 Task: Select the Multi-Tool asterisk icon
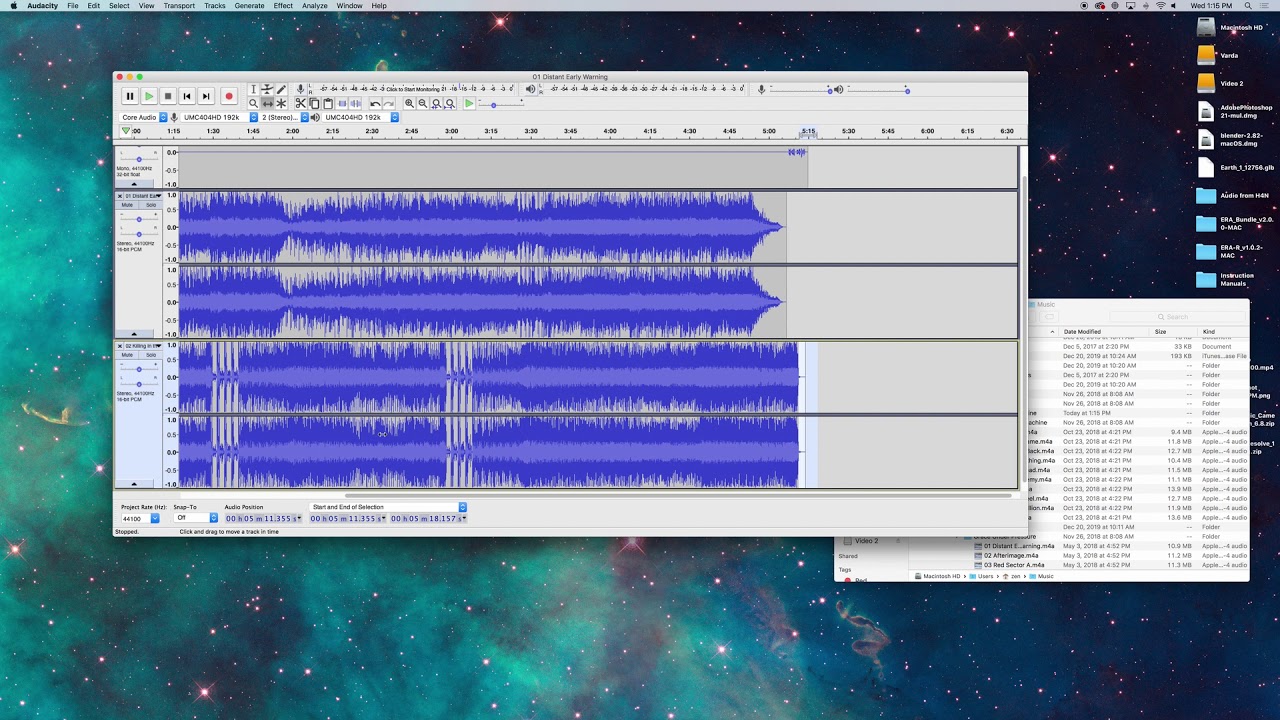point(281,103)
